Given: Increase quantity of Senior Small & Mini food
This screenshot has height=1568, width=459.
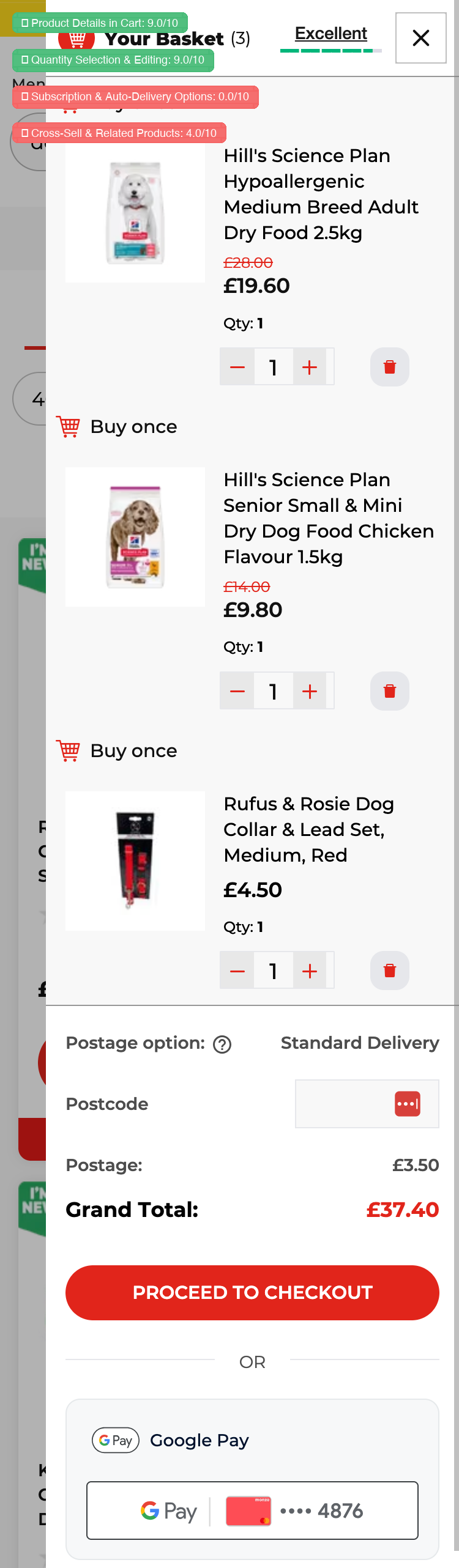Looking at the screenshot, I should pos(310,691).
